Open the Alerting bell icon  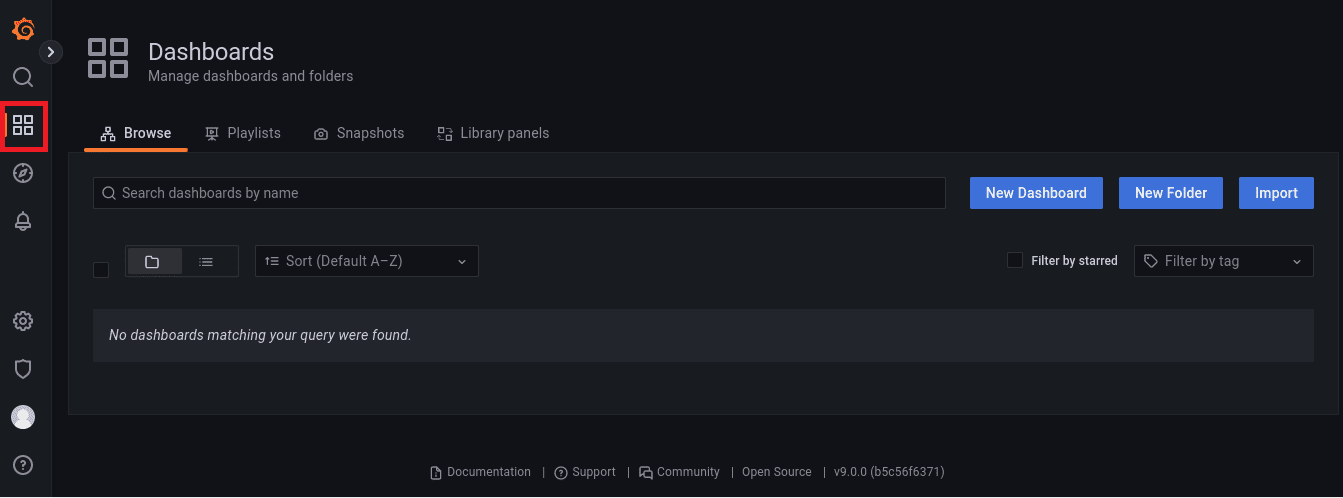[x=23, y=221]
